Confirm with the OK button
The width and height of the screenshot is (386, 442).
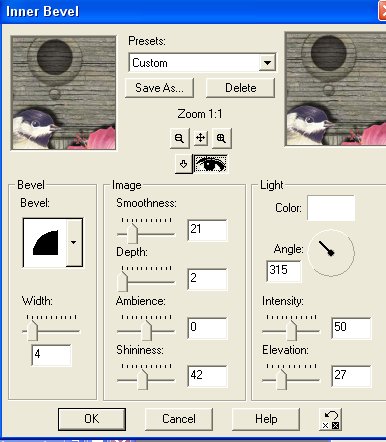tap(92, 419)
